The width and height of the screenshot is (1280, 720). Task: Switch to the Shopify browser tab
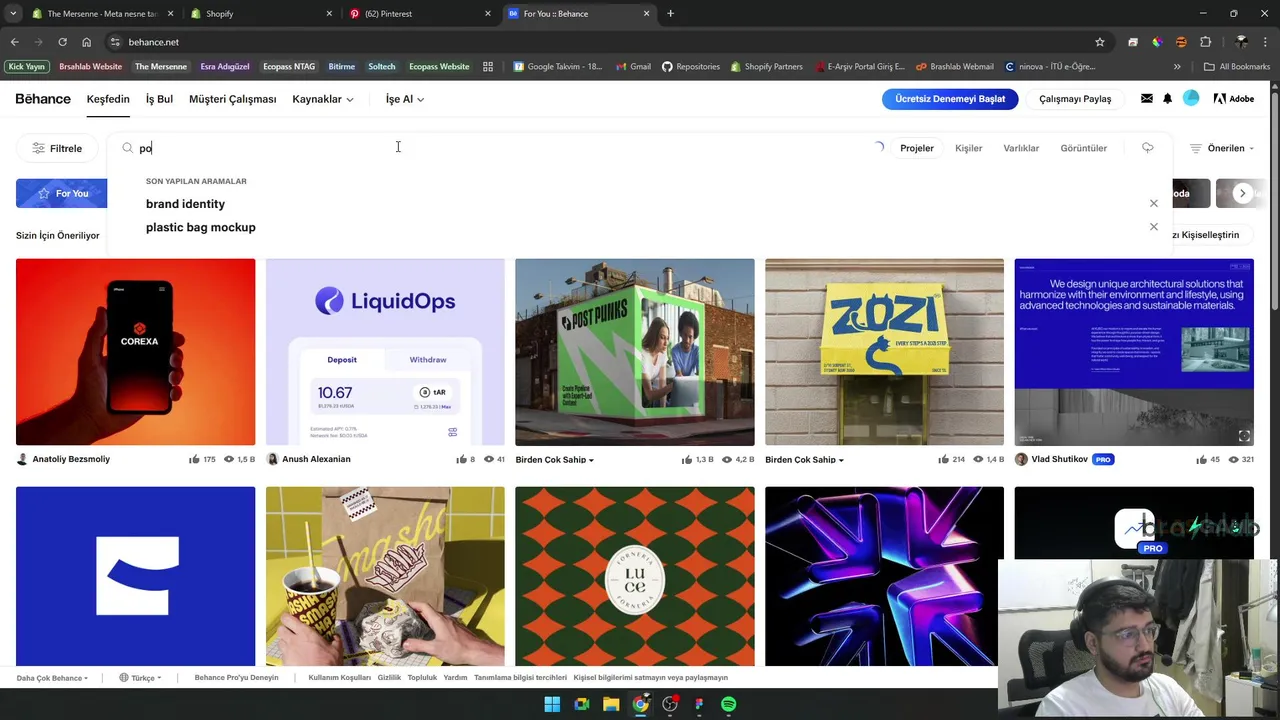[x=260, y=14]
